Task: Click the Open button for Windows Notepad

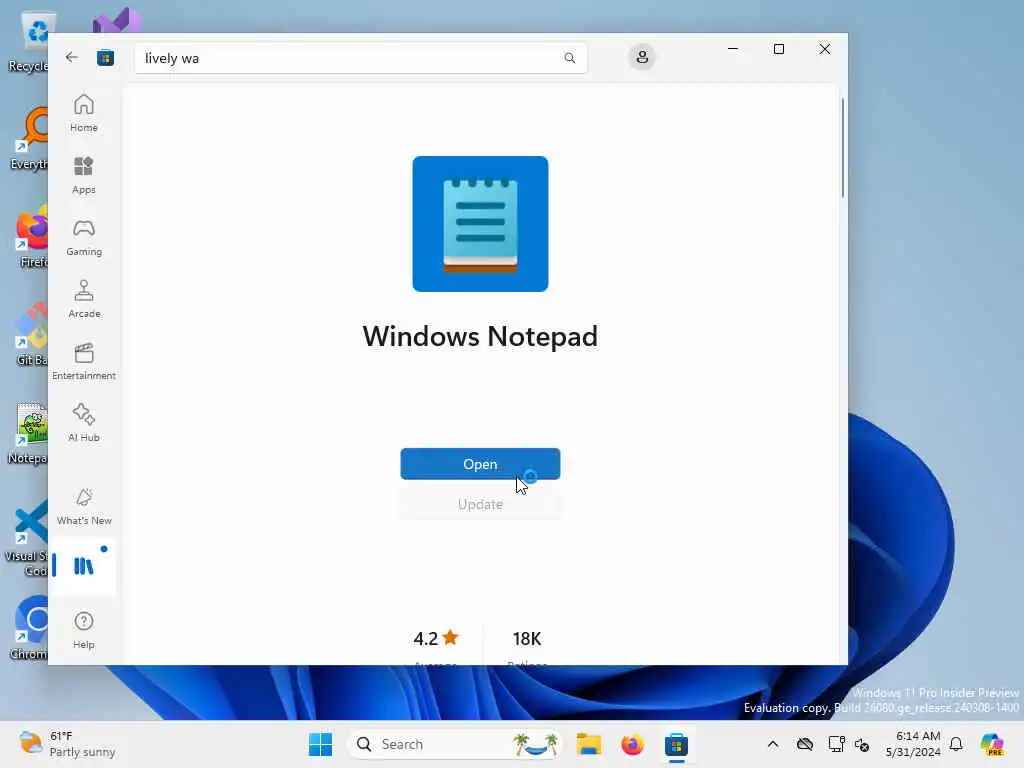Action: (x=480, y=464)
